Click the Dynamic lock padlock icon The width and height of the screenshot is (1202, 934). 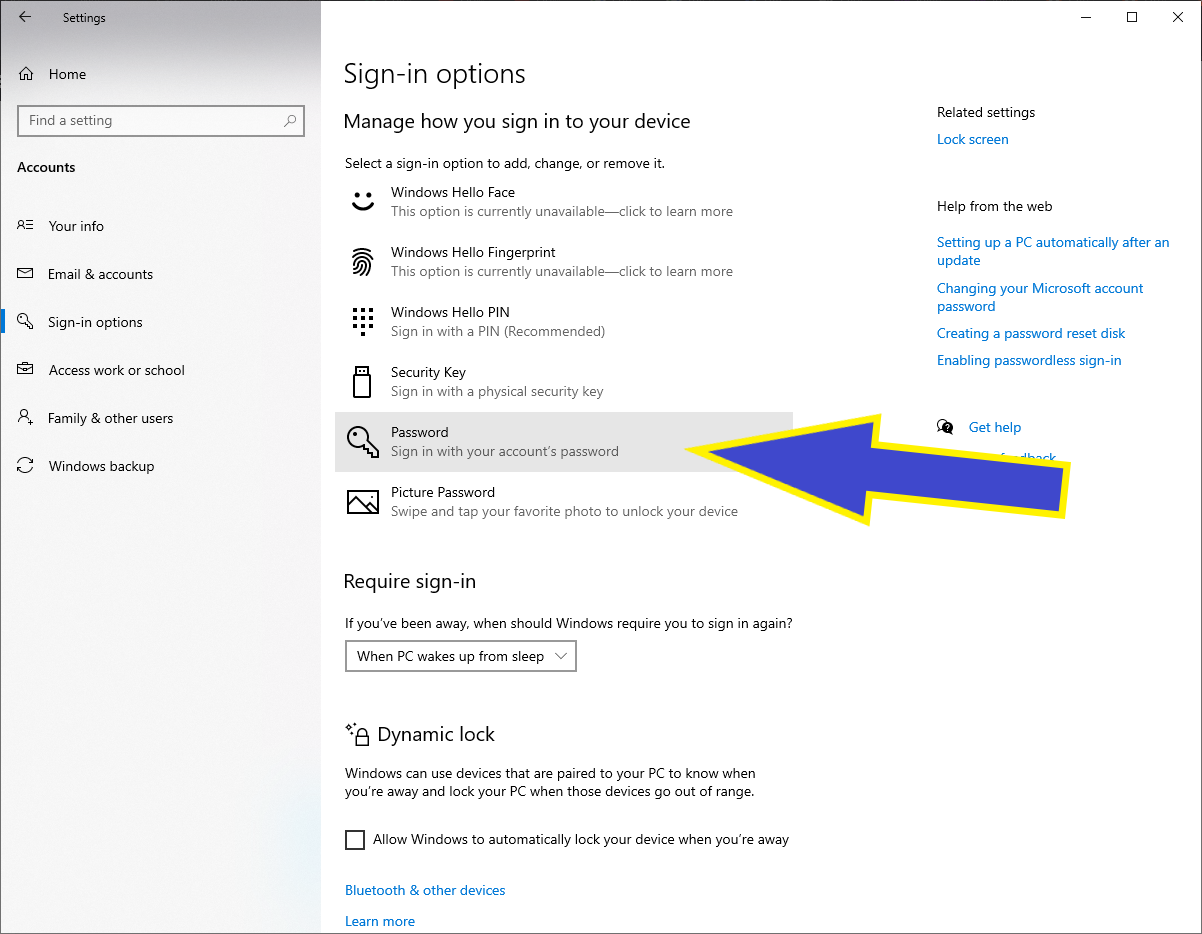coord(358,735)
